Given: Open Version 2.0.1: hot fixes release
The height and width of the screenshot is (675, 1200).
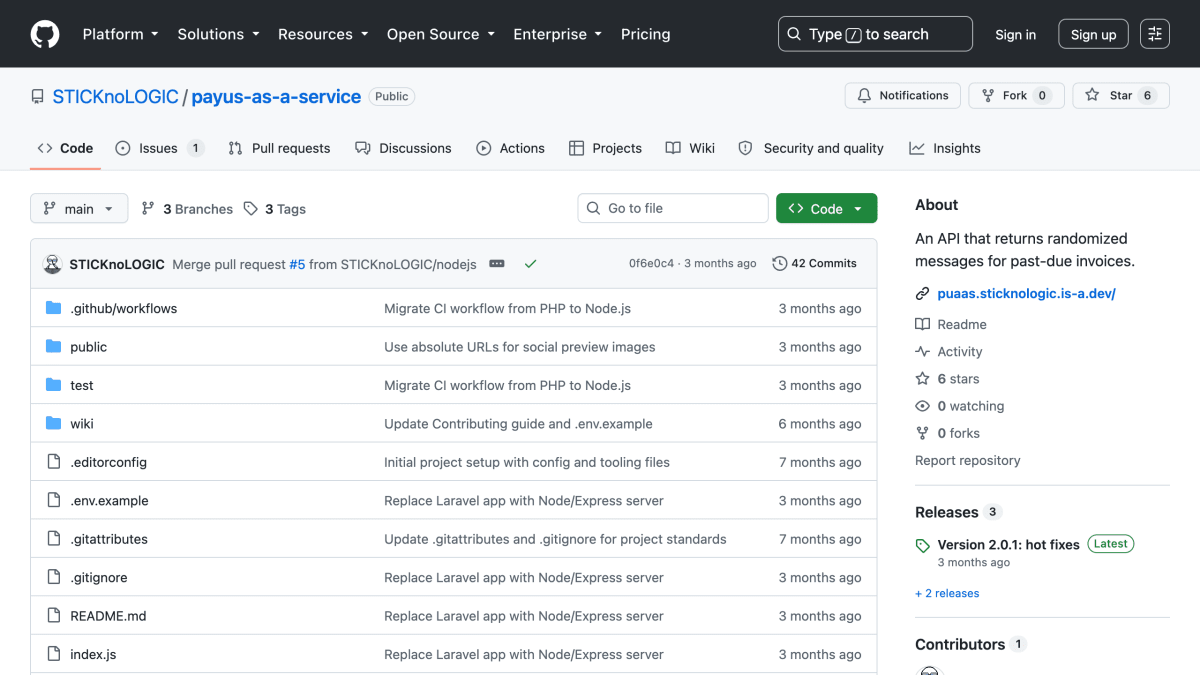Looking at the screenshot, I should coord(1008,545).
